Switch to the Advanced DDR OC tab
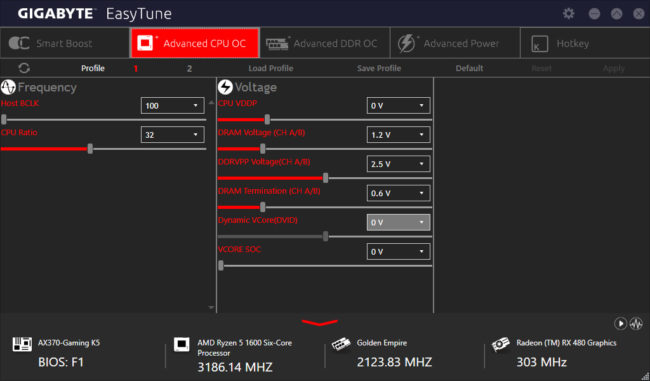Viewport: 650px width, 381px height. [x=325, y=43]
